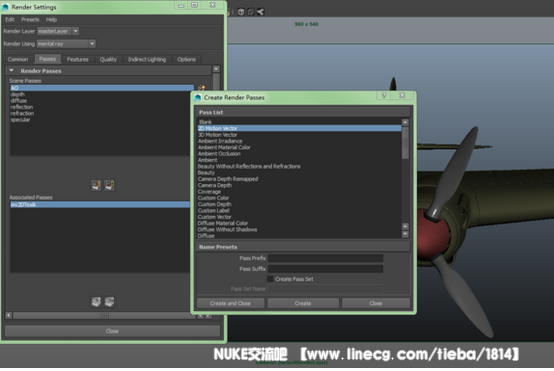This screenshot has height=371, width=554.
Task: Click the cube icon in viewport toolbar
Action: [241, 12]
